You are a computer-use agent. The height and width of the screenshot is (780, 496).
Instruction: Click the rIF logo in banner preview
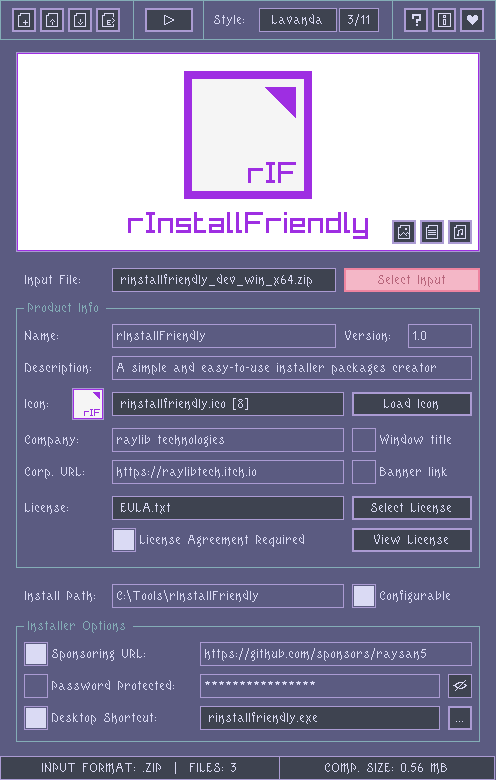[x=248, y=135]
